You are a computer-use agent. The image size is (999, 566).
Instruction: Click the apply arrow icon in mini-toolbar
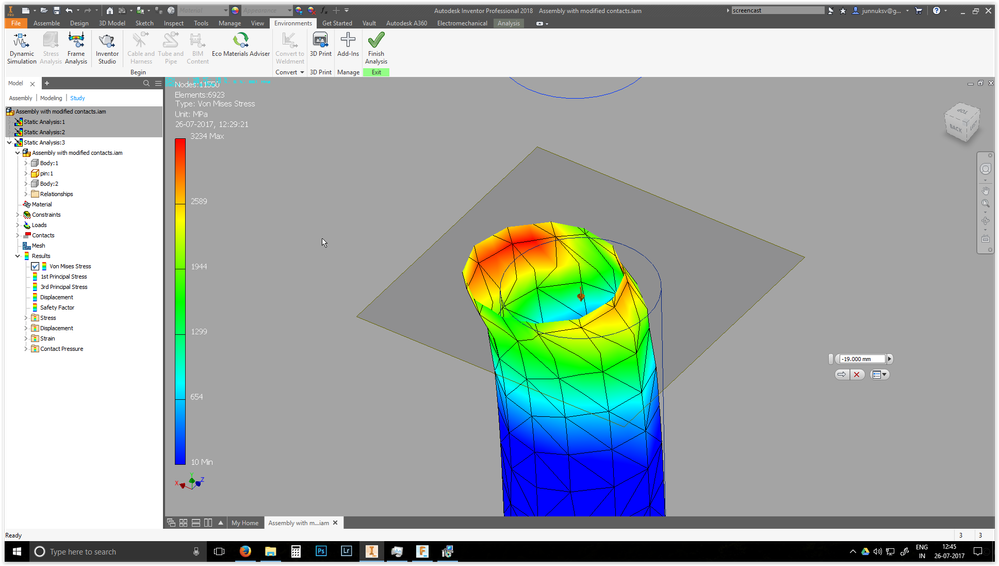(842, 374)
